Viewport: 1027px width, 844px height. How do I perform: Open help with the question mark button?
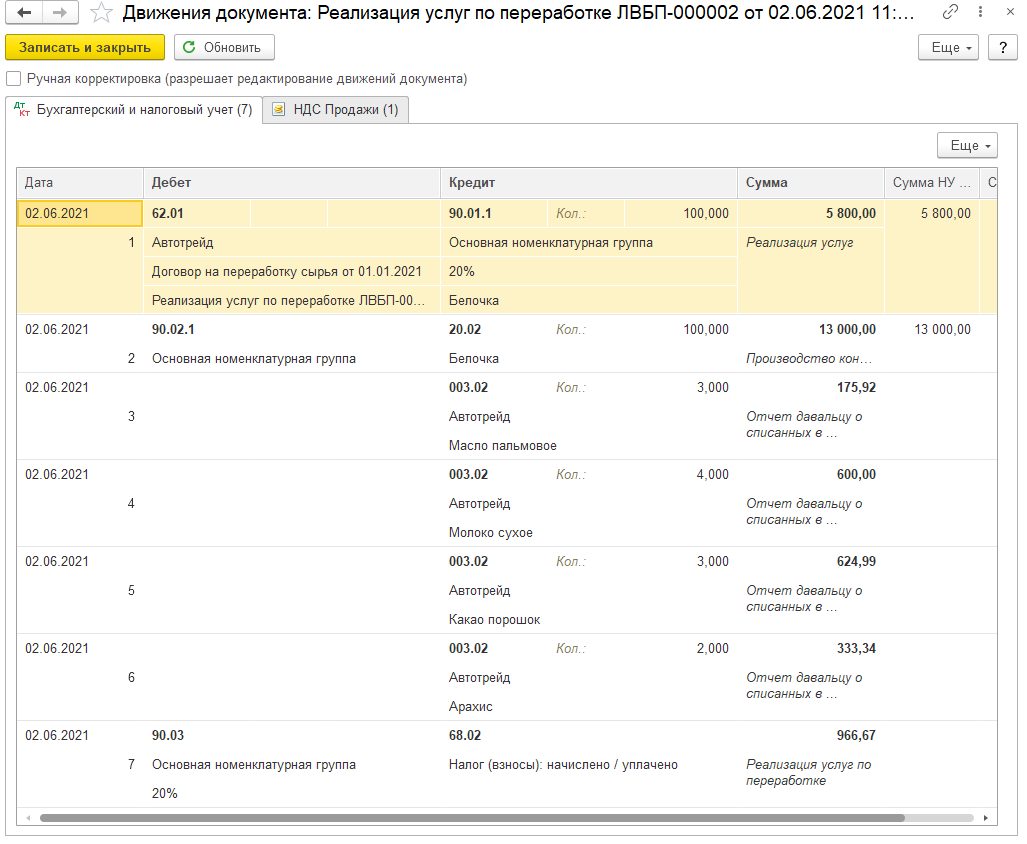[1003, 47]
